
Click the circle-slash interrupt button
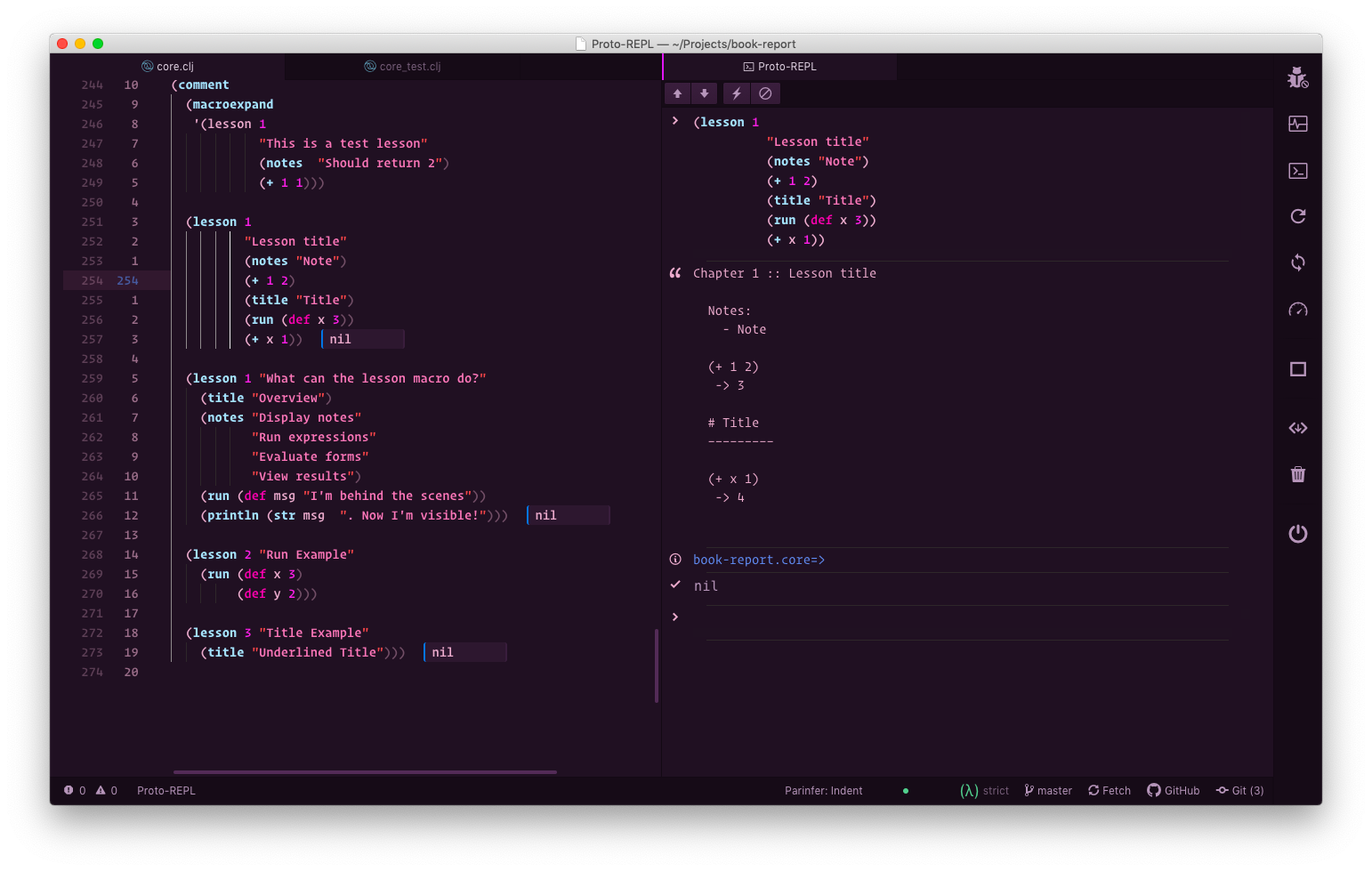tap(765, 93)
